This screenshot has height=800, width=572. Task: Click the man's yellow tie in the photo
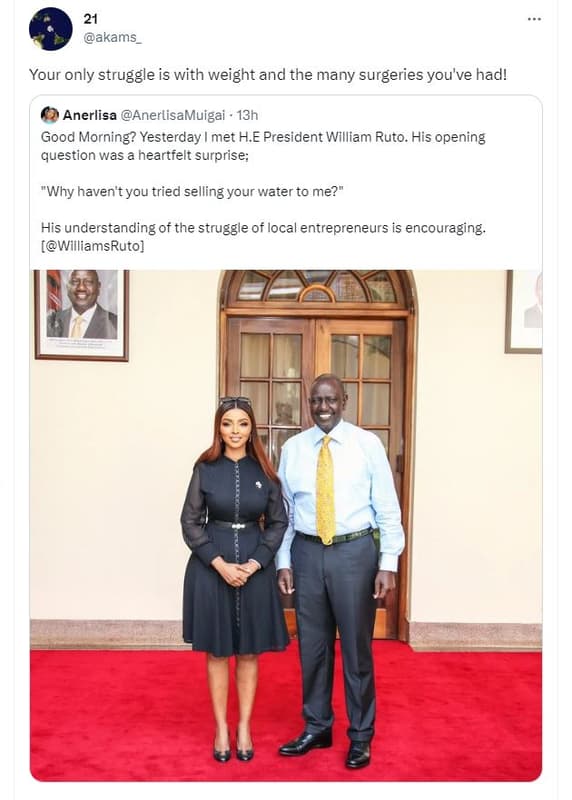point(326,490)
